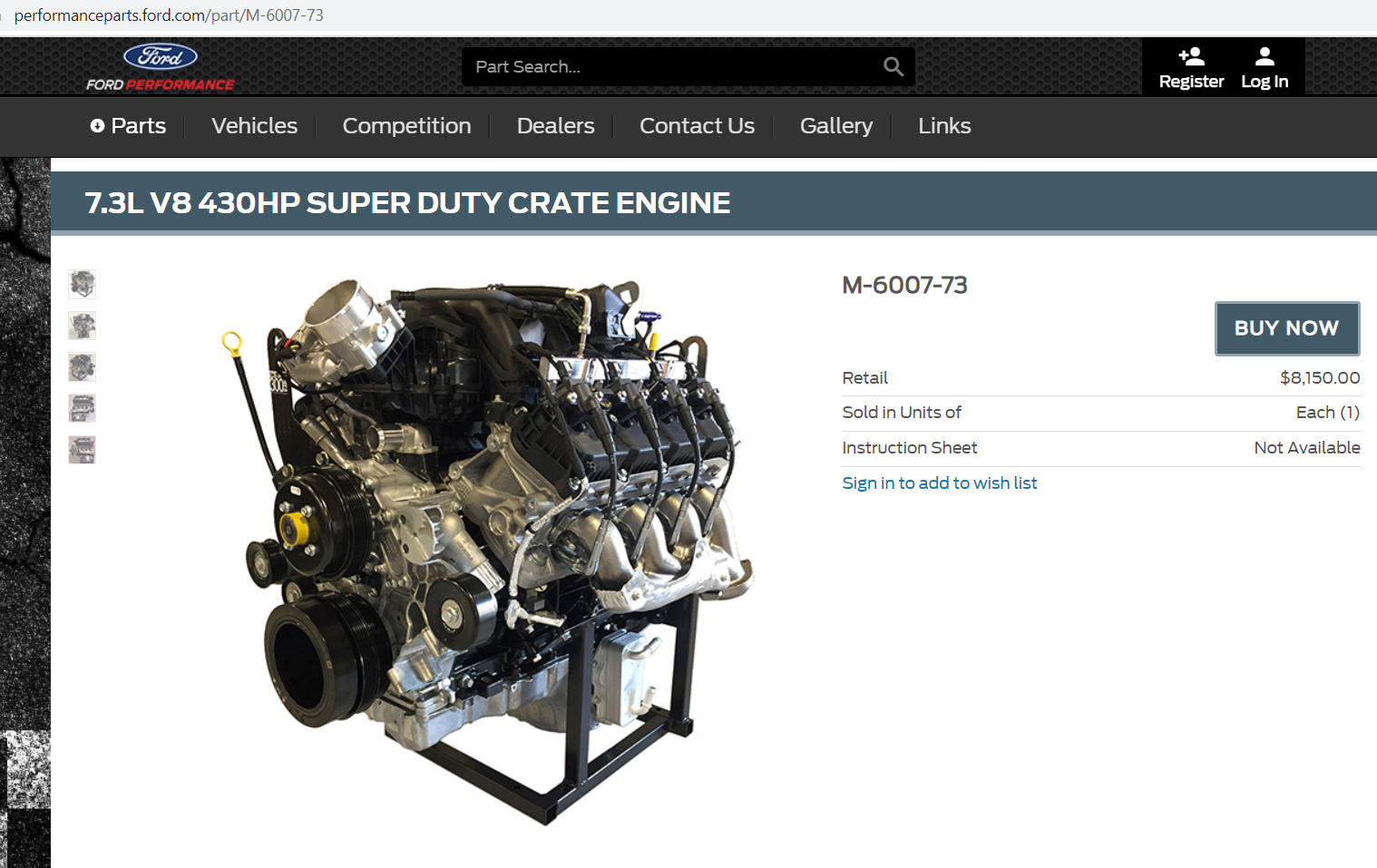Click the Sold in Units of label
This screenshot has width=1377, height=868.
pos(902,413)
